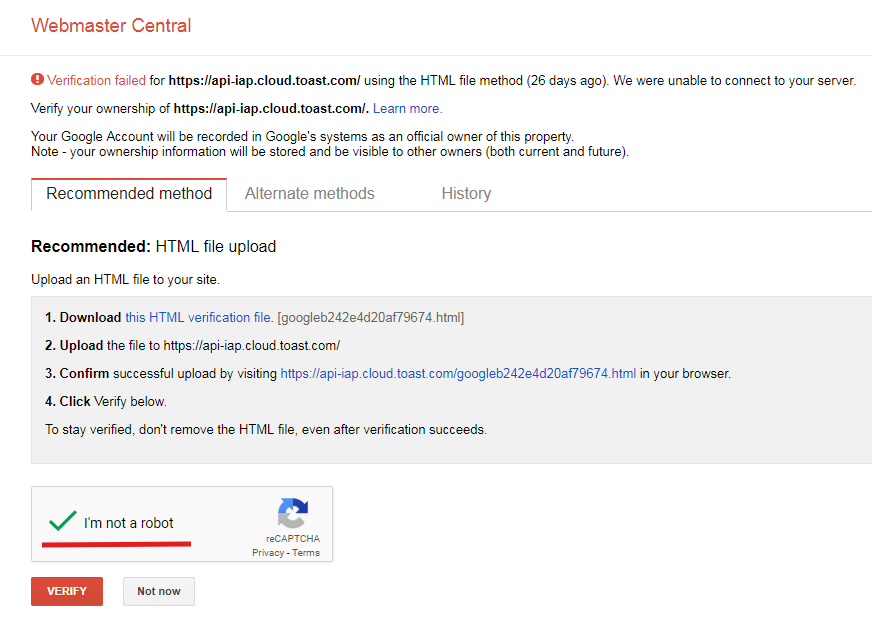Viewport: 872px width, 617px height.
Task: Click the reCAPTCHA logo icon
Action: (x=293, y=512)
